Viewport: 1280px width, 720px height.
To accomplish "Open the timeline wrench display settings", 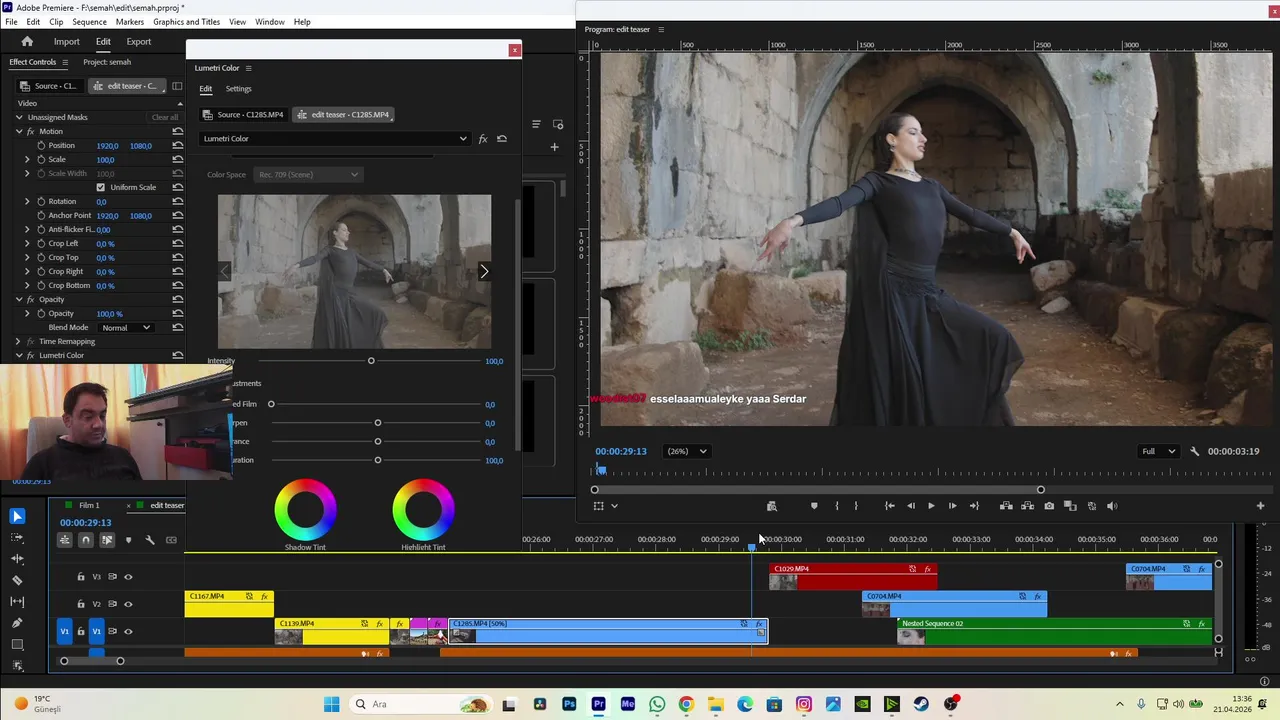I will pyautogui.click(x=150, y=540).
